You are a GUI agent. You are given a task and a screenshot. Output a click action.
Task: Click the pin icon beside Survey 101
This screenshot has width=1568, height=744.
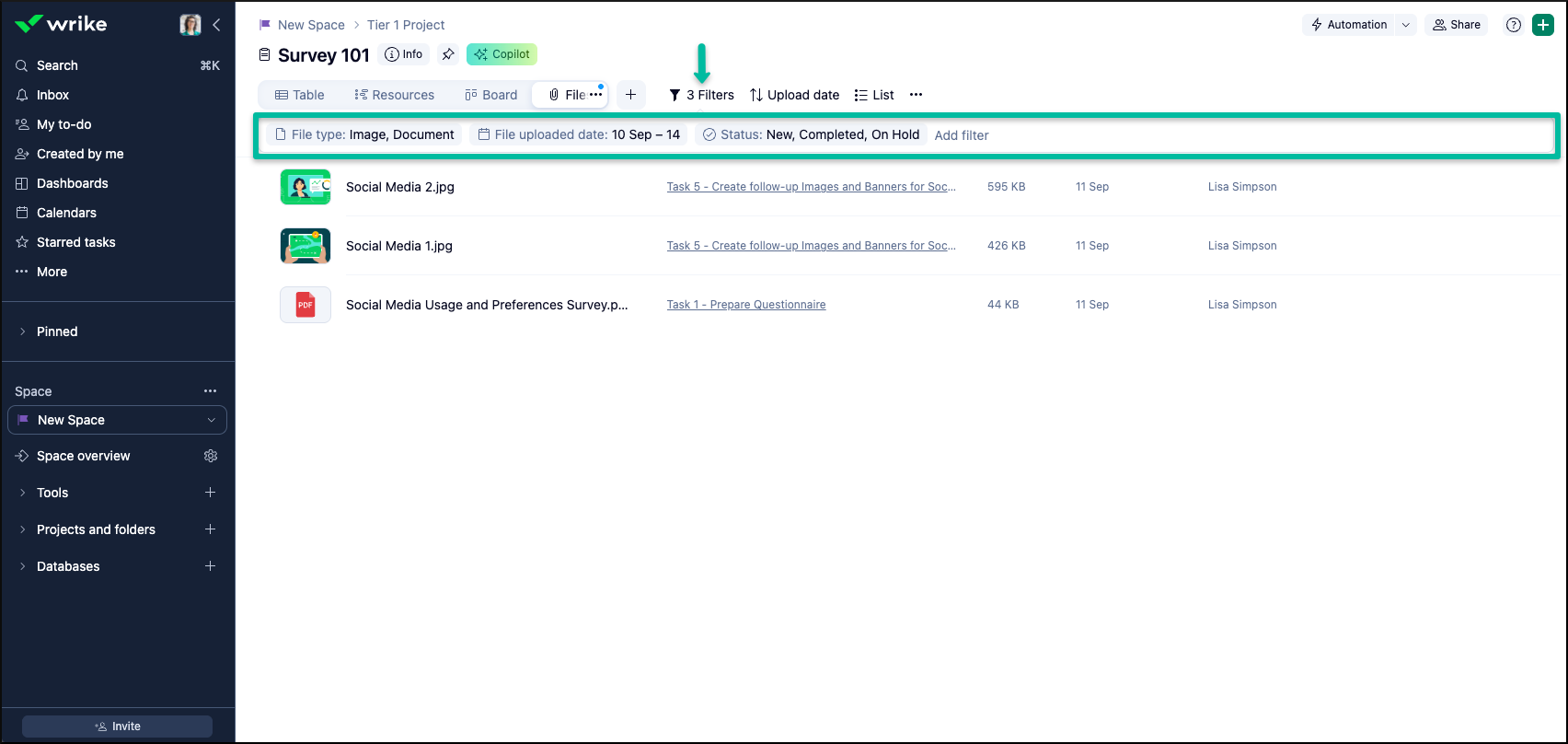point(448,54)
